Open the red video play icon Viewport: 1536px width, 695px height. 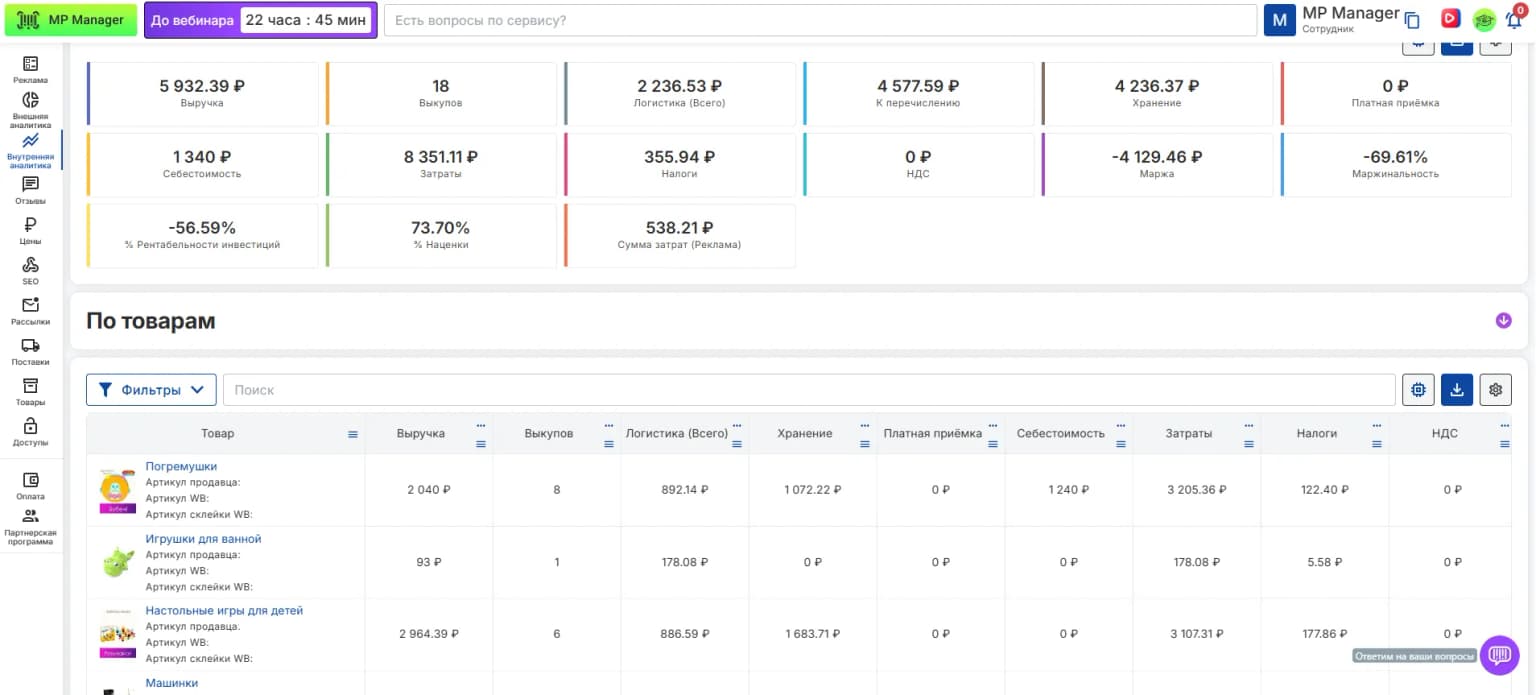click(1449, 18)
